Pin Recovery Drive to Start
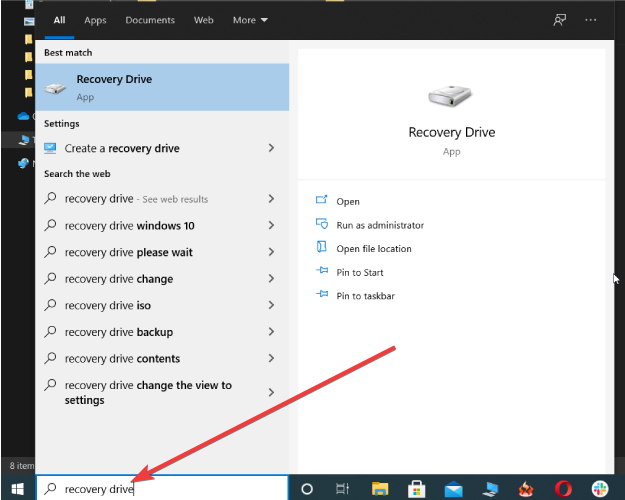625x500 pixels. click(350, 272)
